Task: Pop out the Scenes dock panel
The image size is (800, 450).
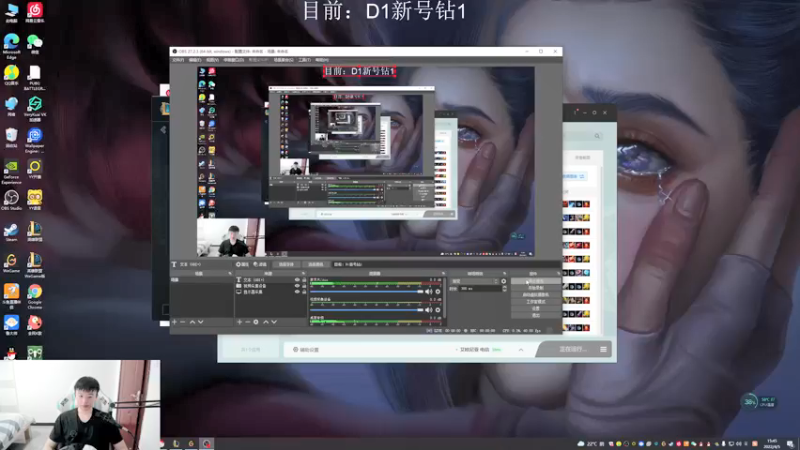Action: coord(230,273)
